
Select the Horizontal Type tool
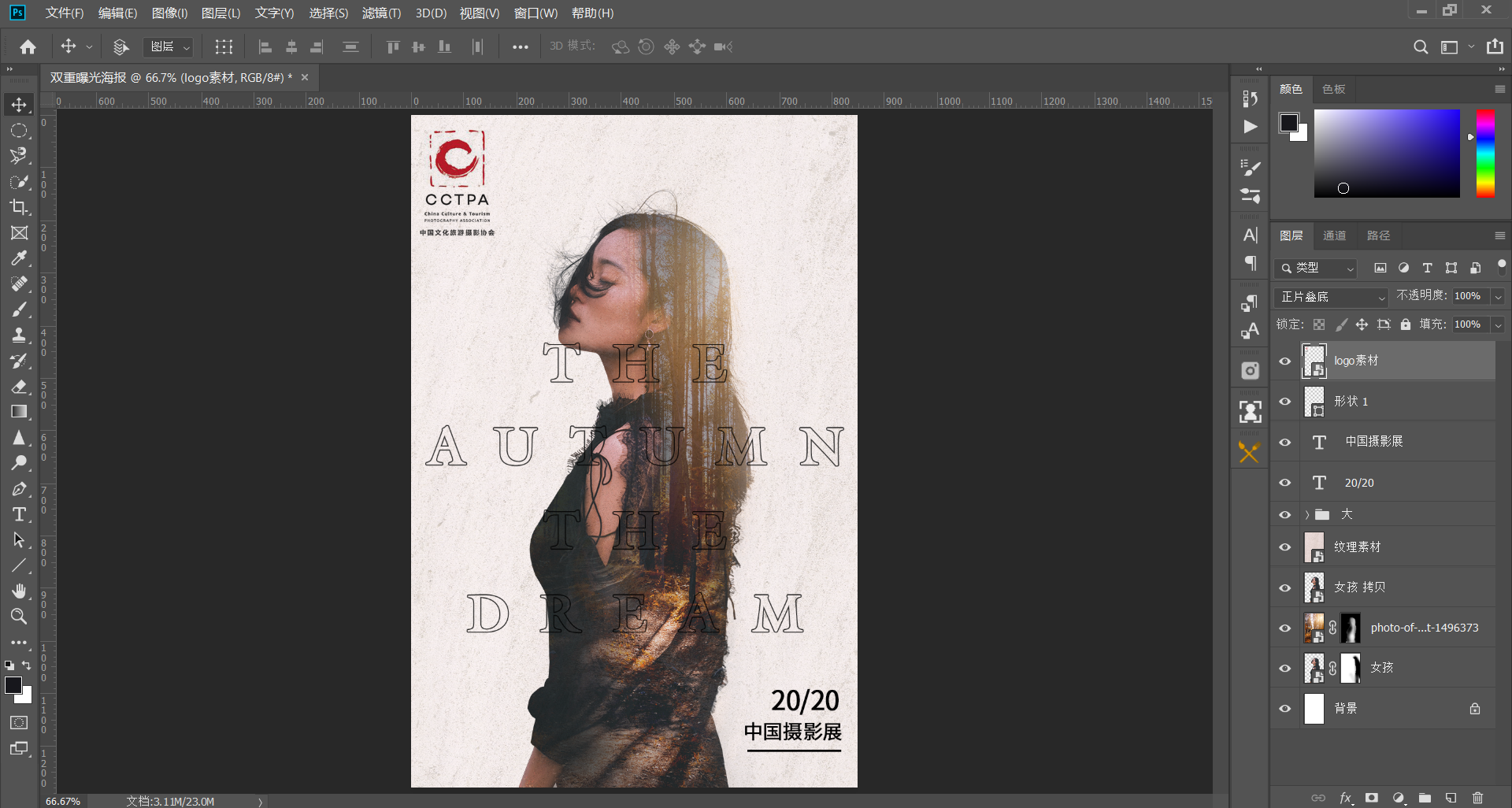19,514
